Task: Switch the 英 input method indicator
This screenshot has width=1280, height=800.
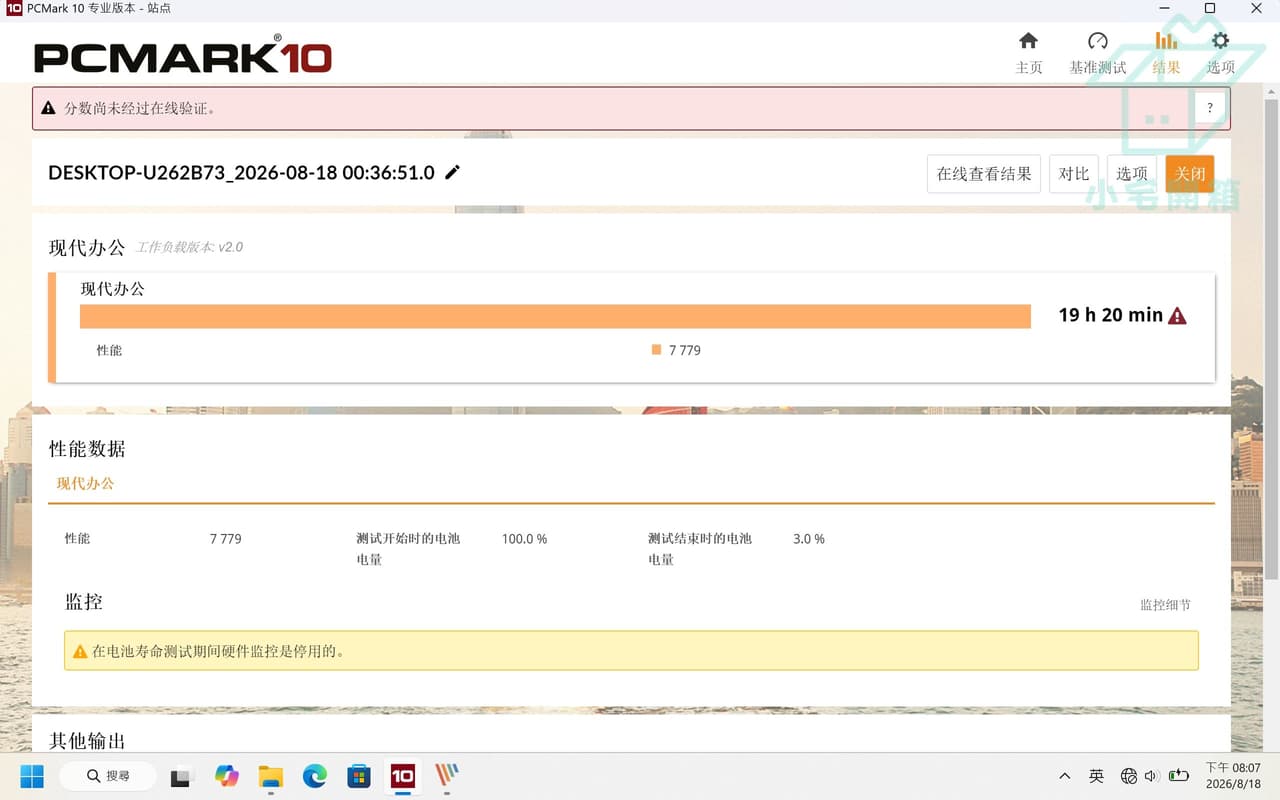Action: [1097, 776]
